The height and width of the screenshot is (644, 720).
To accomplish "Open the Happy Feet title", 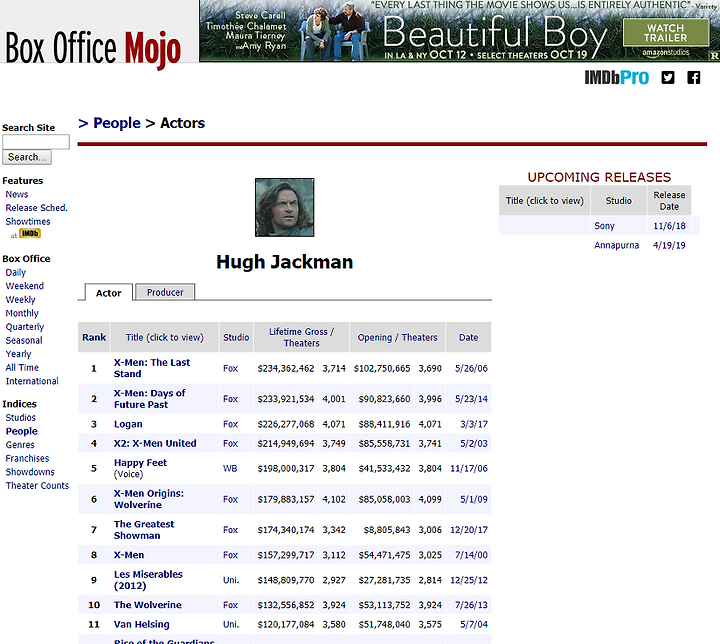I will click(x=141, y=463).
